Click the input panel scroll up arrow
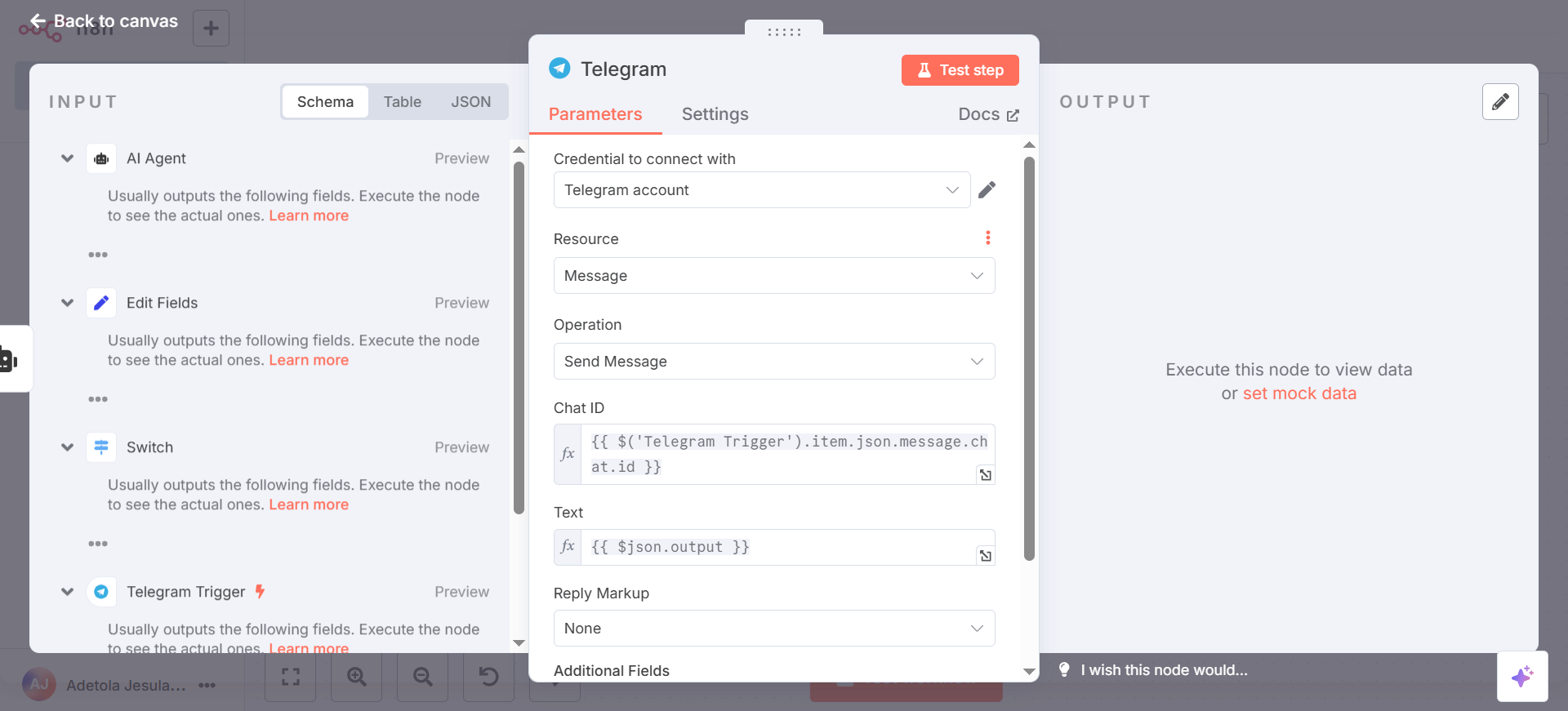Viewport: 1568px width, 711px height. click(x=519, y=149)
